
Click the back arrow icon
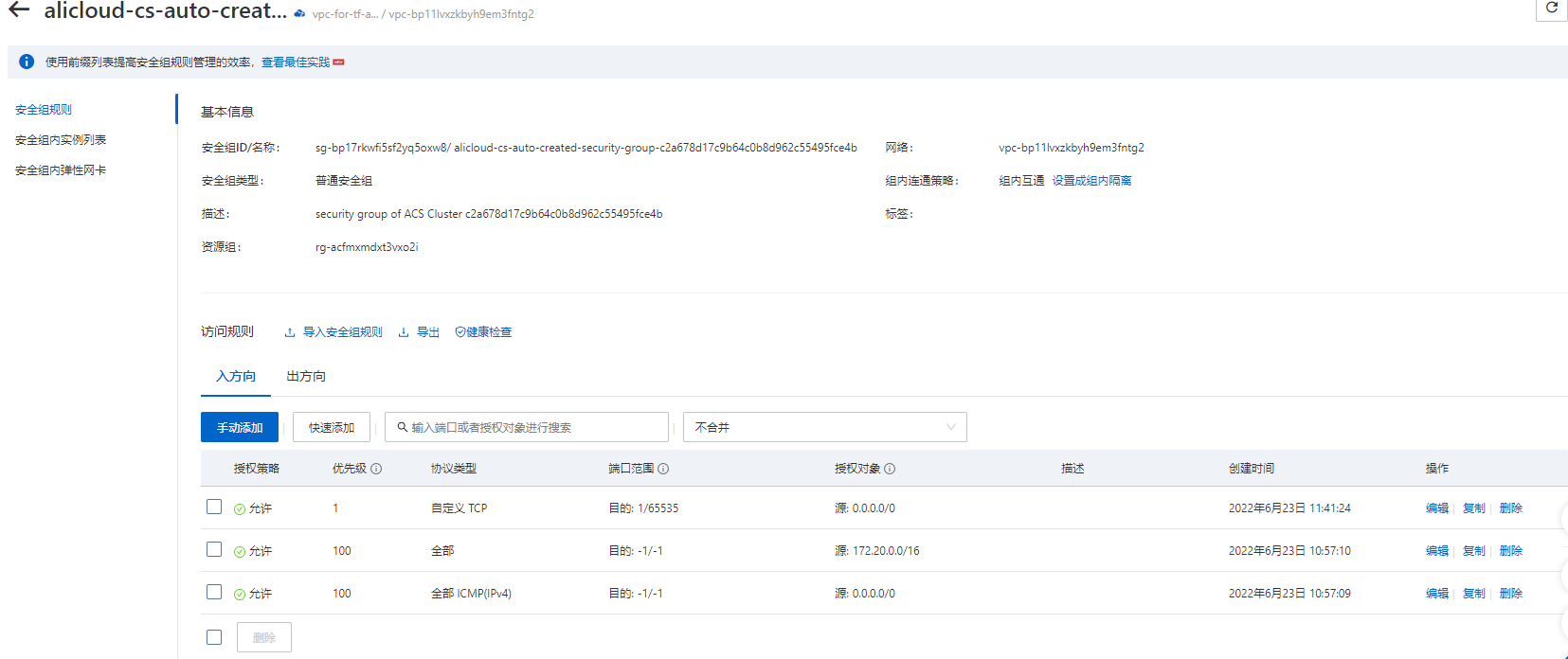19,10
